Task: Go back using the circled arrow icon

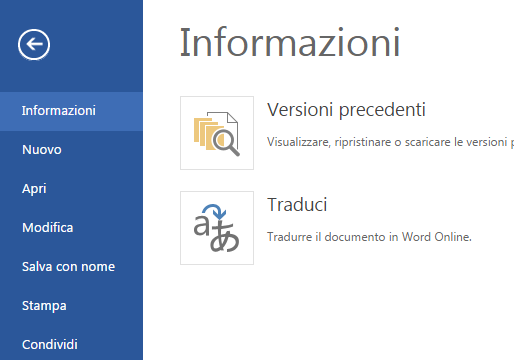Action: [34, 44]
